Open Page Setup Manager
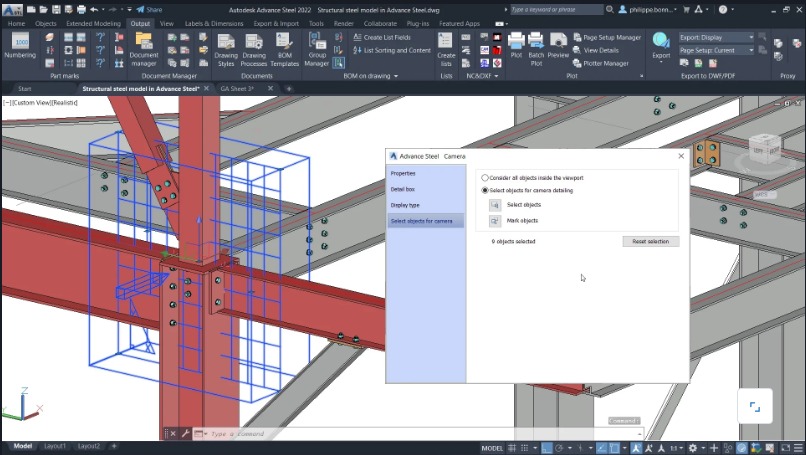The image size is (806, 455). pos(607,38)
